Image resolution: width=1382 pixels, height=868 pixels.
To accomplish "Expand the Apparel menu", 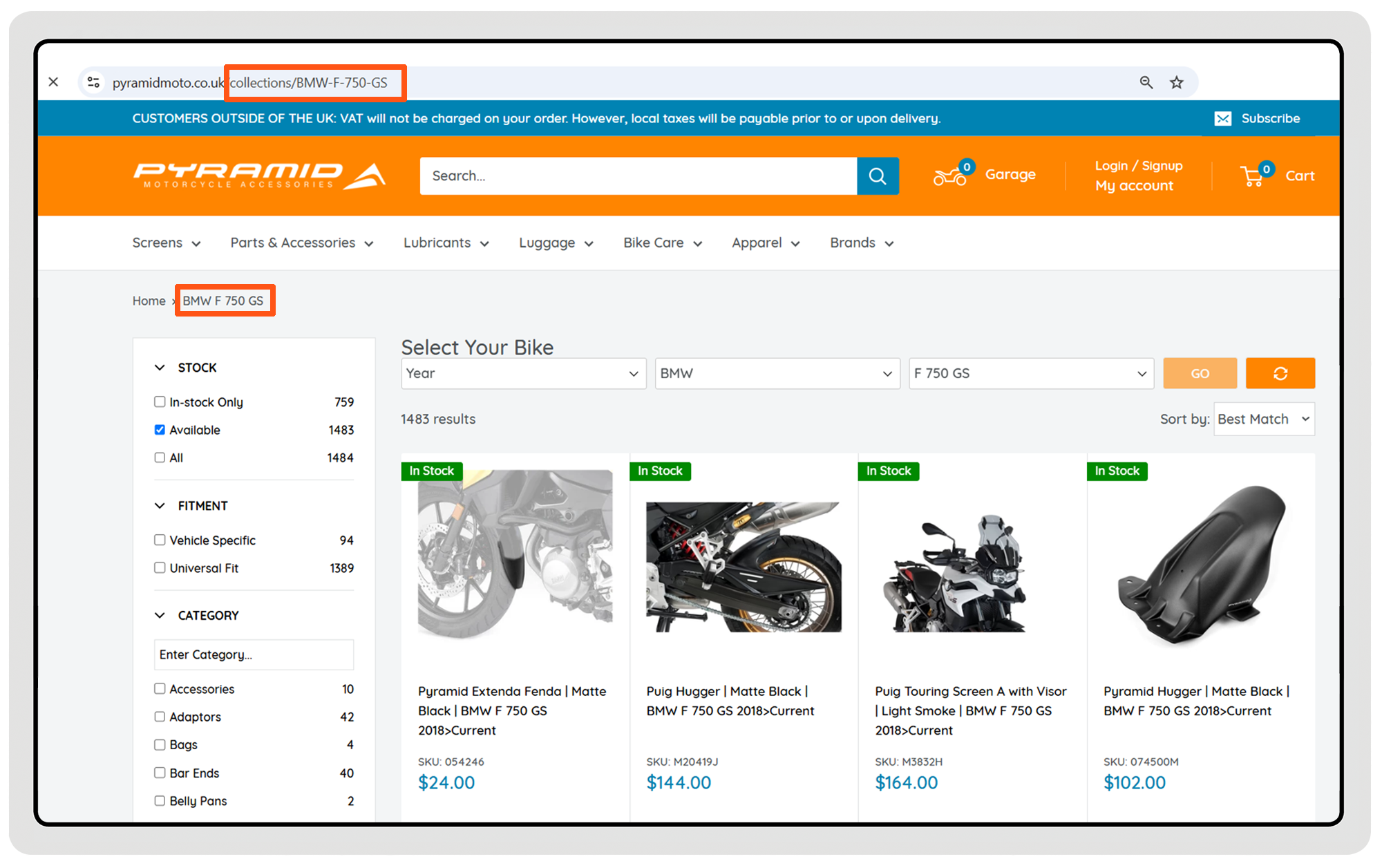I will [766, 243].
